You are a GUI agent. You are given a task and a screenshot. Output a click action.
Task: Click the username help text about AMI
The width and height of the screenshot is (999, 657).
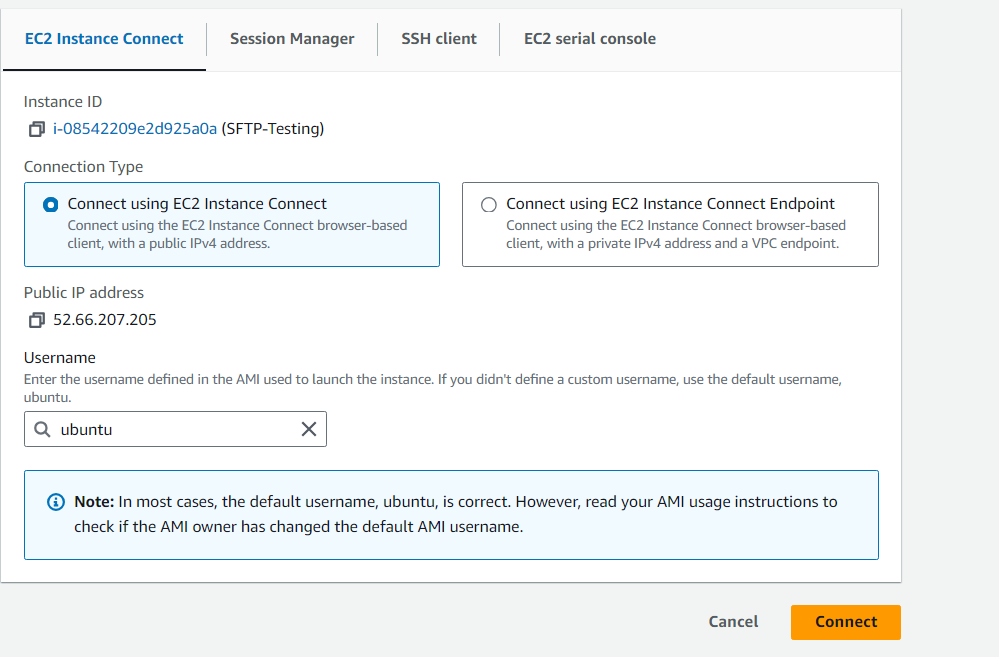[x=433, y=388]
